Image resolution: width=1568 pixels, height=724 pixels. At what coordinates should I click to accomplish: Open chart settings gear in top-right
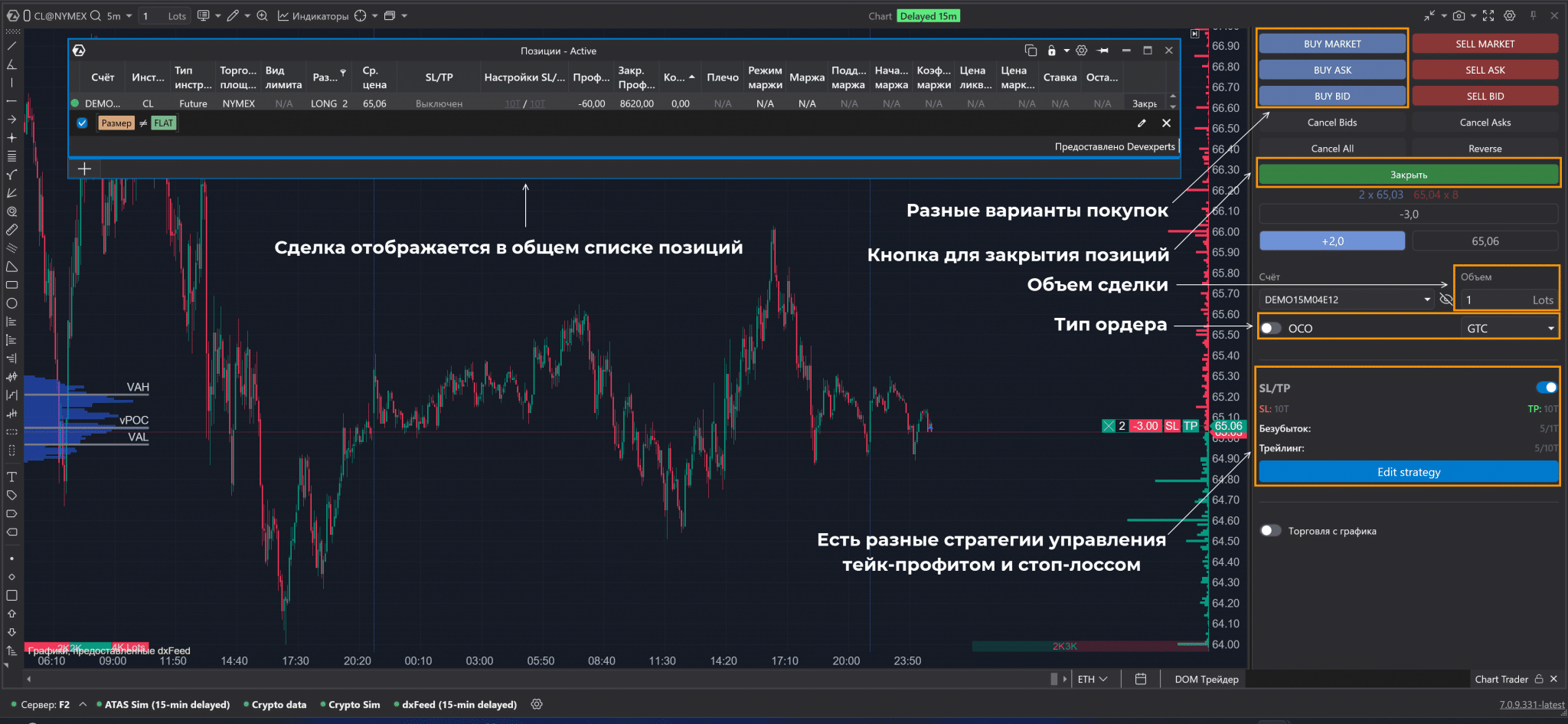point(1509,16)
